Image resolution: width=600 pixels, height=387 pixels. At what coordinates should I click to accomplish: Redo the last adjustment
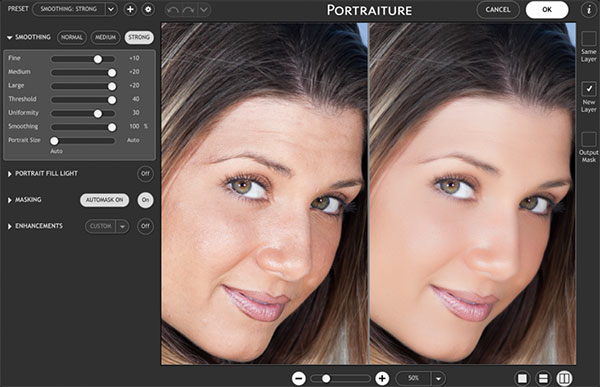[x=188, y=10]
